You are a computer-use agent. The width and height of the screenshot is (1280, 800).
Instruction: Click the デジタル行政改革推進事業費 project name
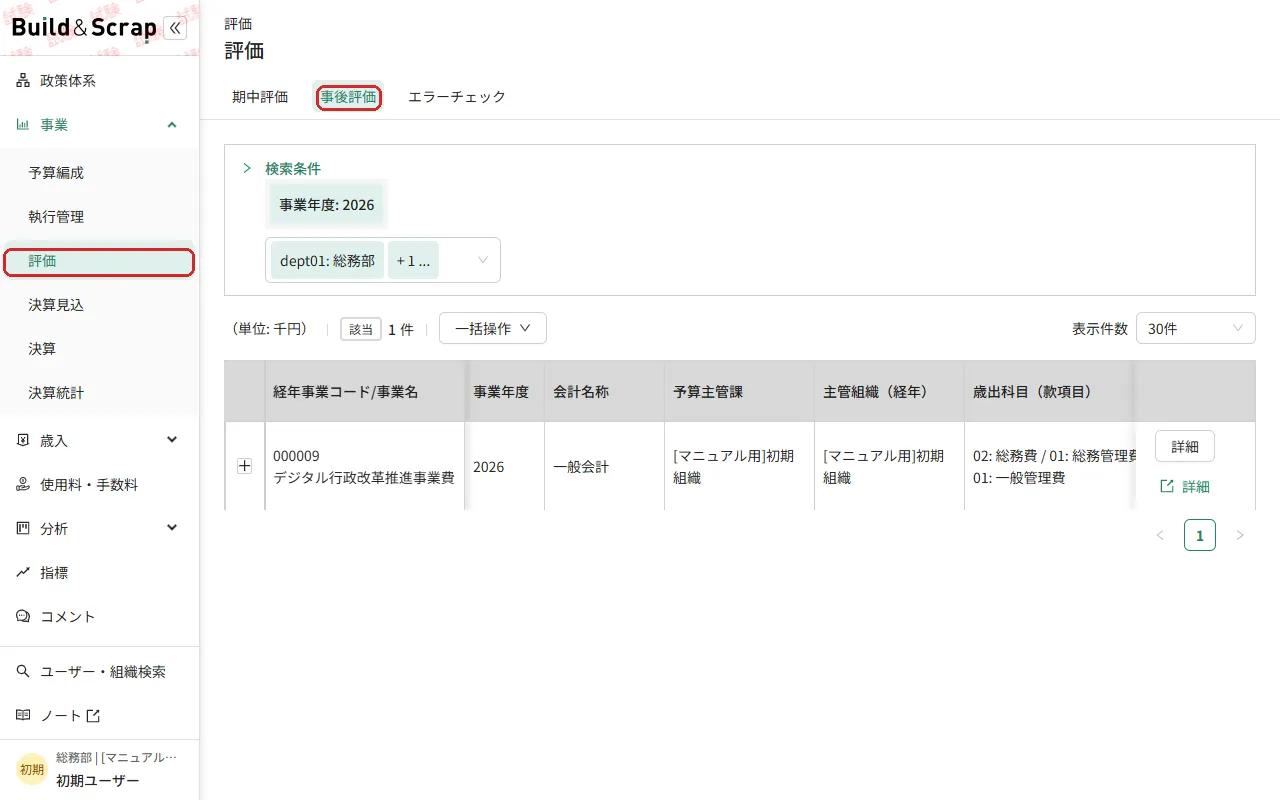(x=364, y=478)
